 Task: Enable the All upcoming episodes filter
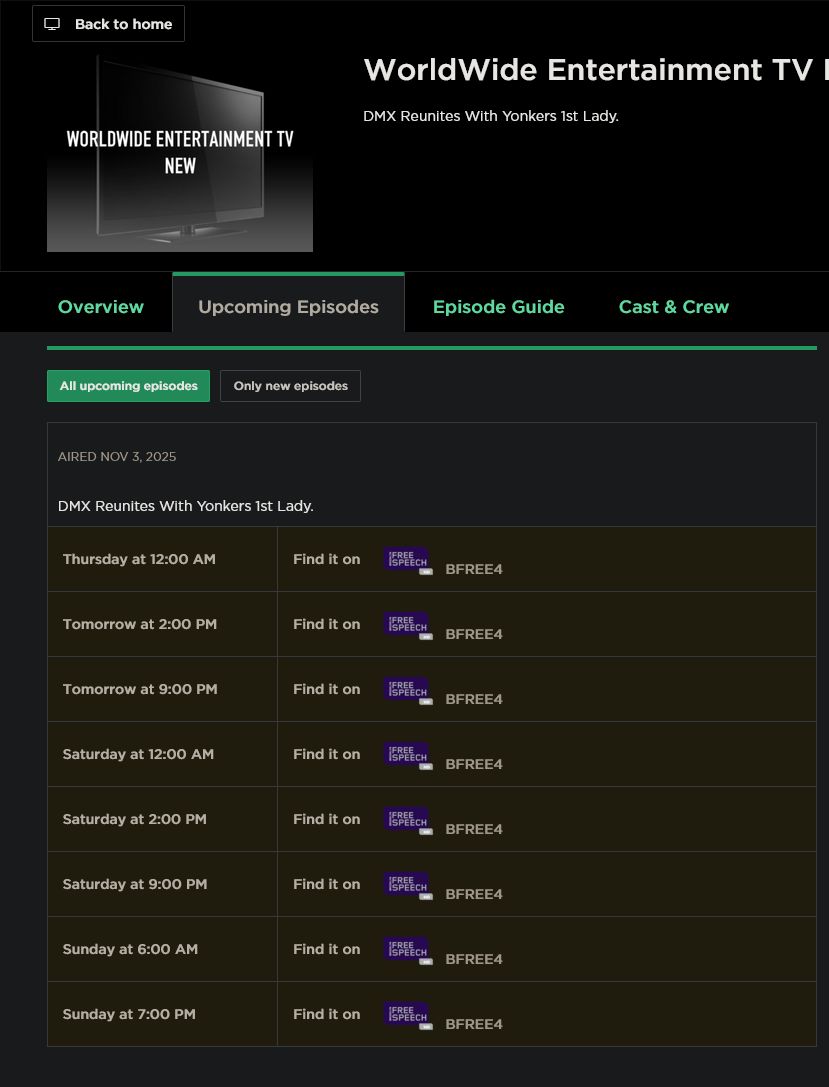(128, 386)
